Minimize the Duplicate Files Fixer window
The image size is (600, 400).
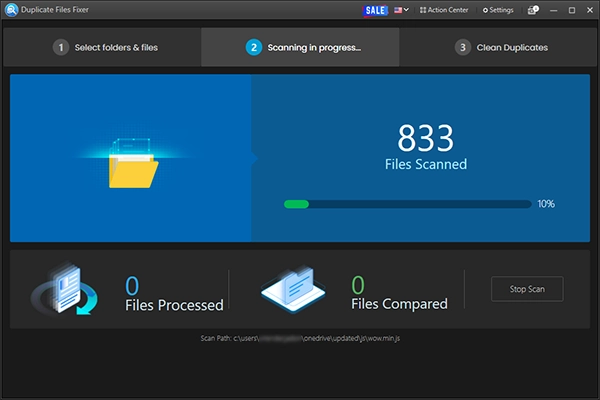coord(553,10)
